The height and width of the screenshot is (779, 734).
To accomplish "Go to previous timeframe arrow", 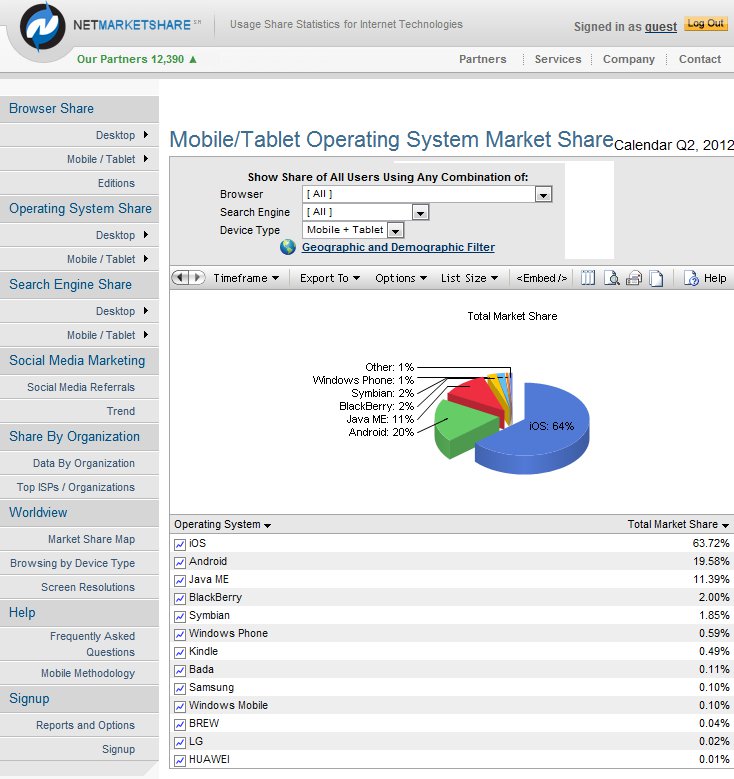I will click(180, 278).
